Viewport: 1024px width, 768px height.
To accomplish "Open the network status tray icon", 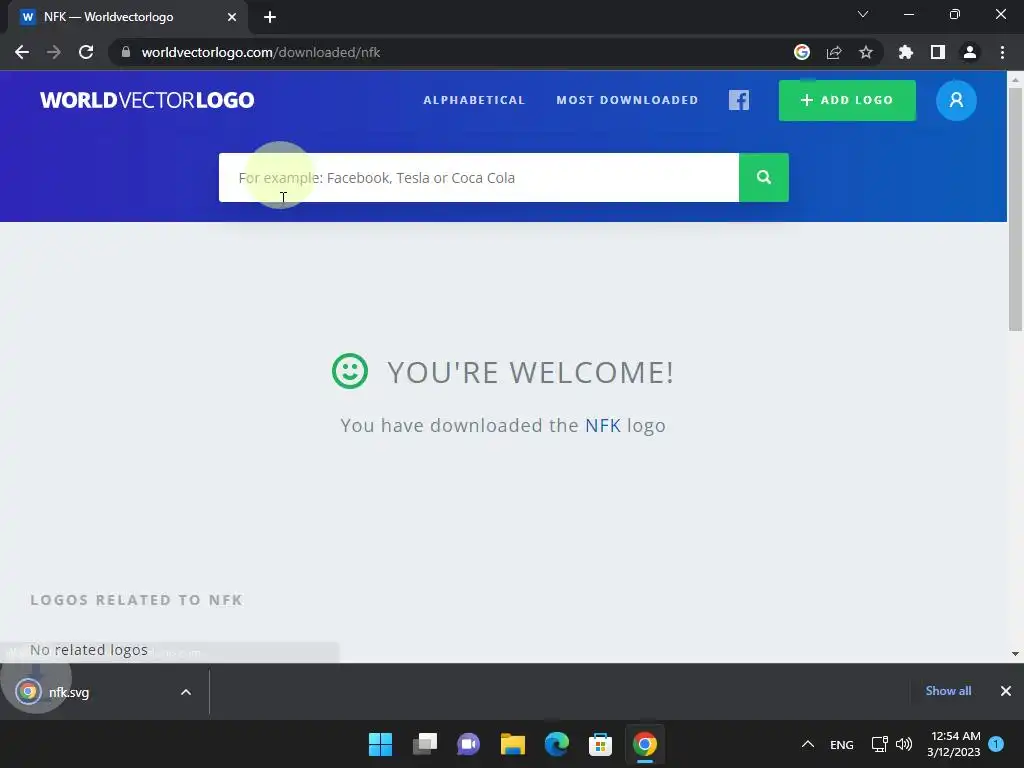I will [879, 744].
